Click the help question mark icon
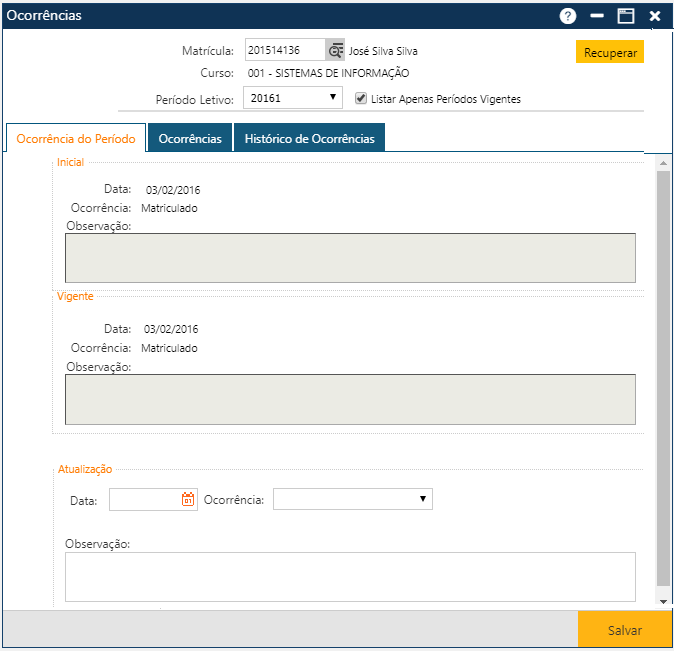 pyautogui.click(x=568, y=16)
